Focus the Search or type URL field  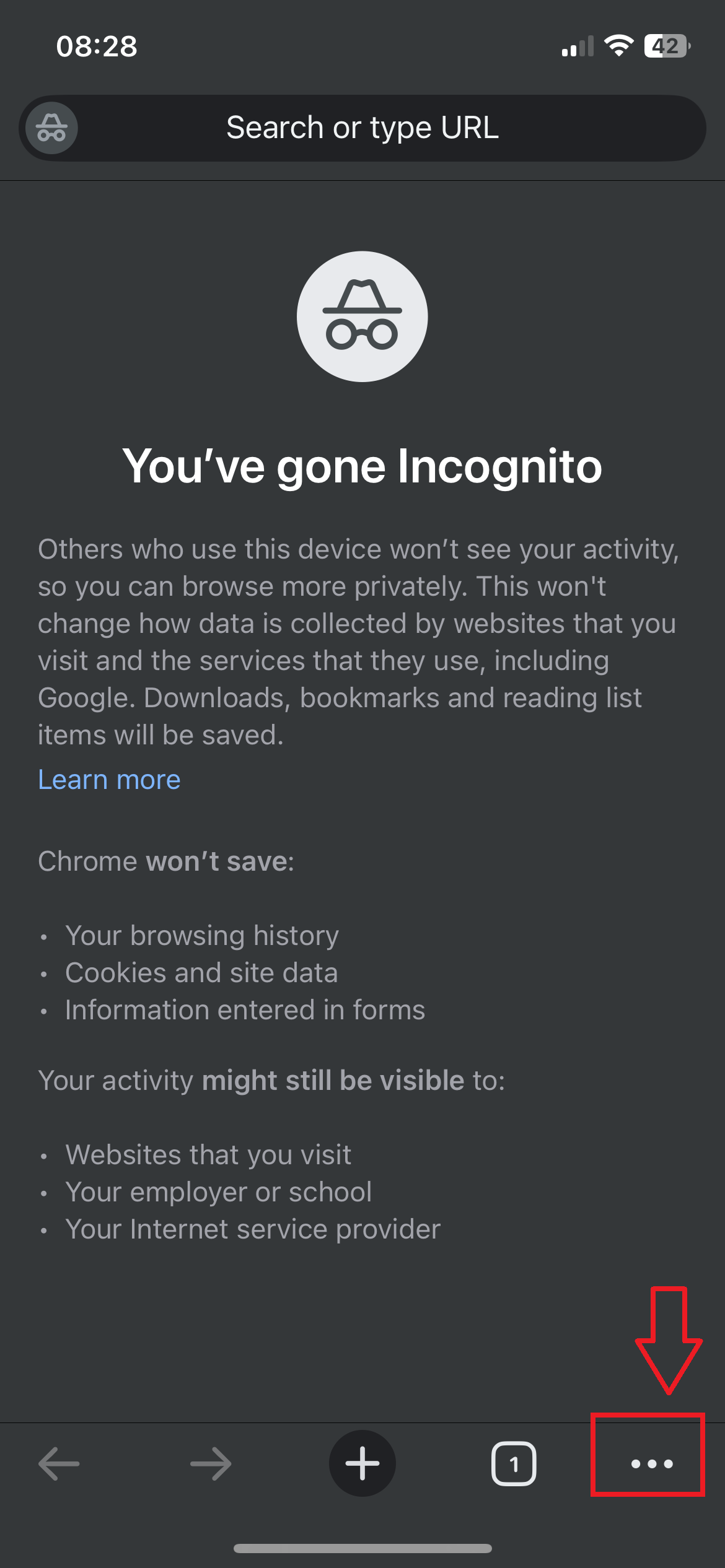(x=362, y=128)
